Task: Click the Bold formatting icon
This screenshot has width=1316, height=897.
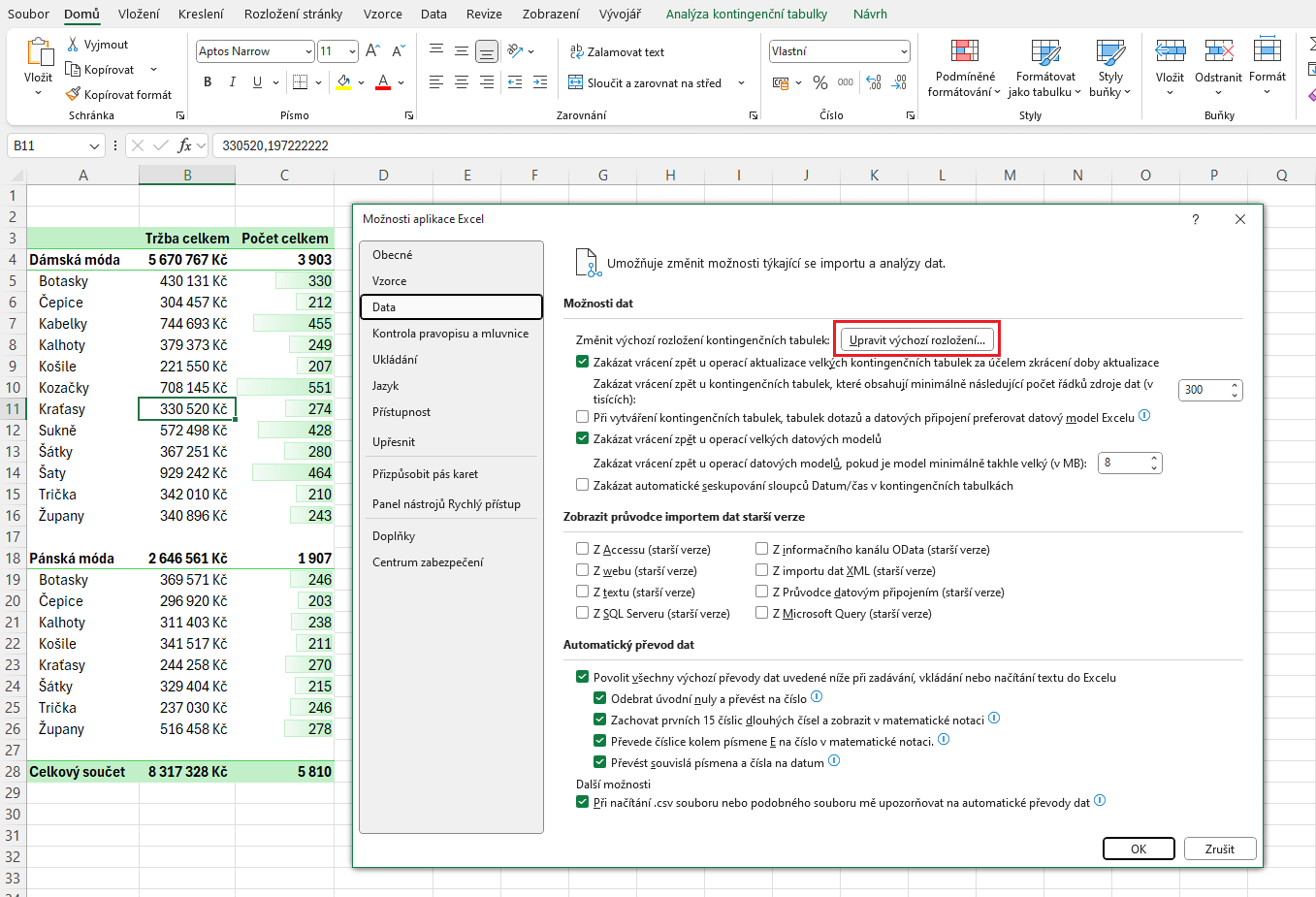Action: coord(208,82)
